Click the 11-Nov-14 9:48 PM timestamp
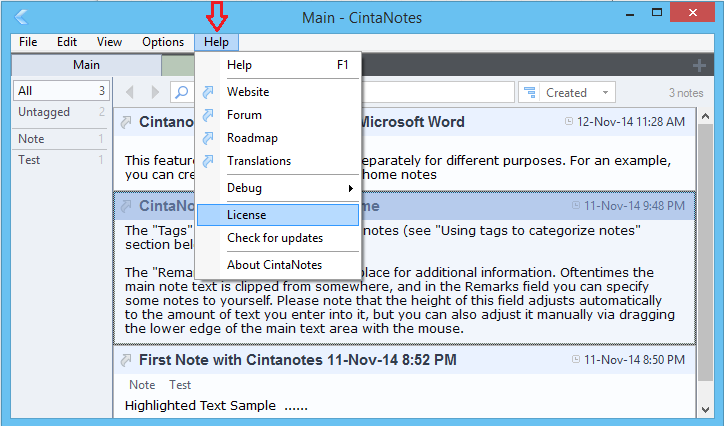 [634, 205]
